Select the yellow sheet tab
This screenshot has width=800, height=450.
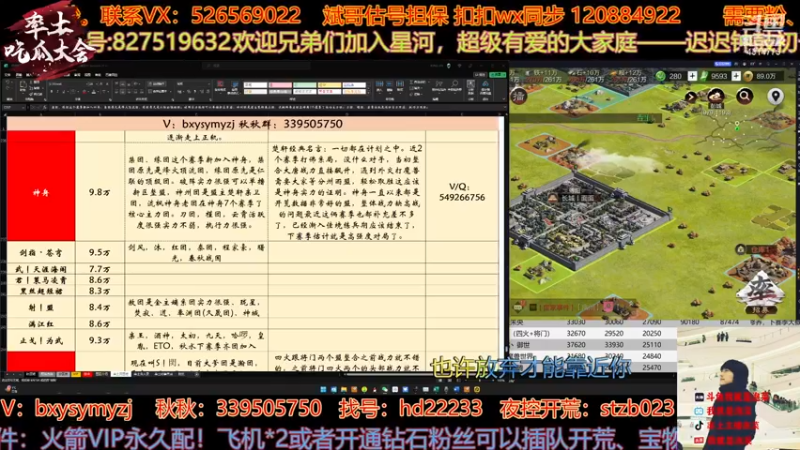[76, 374]
